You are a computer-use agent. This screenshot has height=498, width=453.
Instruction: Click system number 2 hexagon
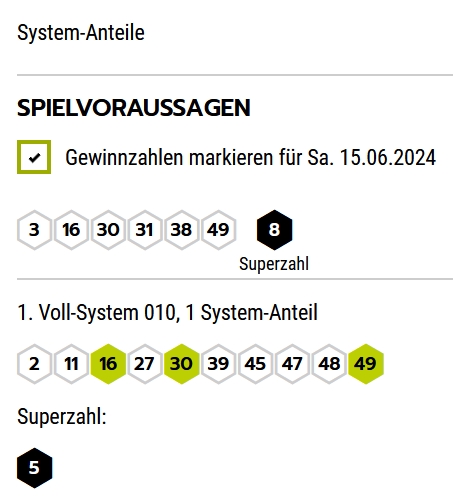click(34, 364)
